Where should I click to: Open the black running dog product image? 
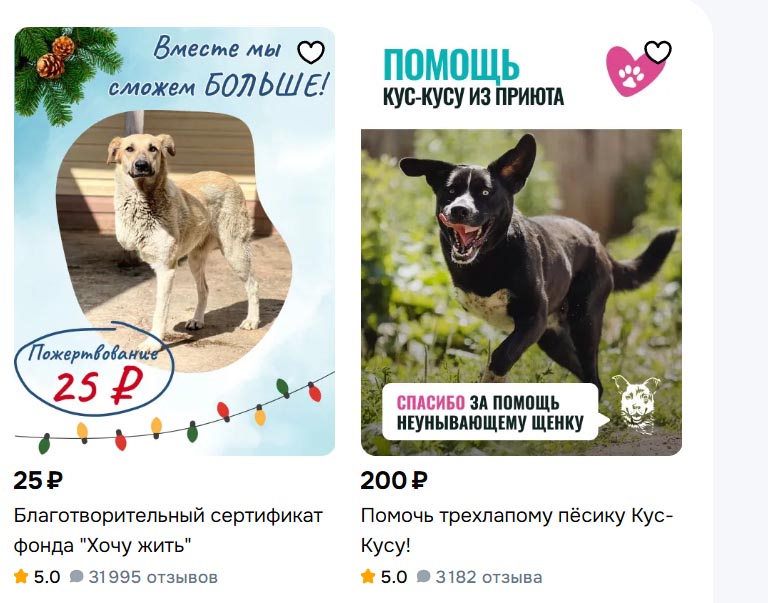521,292
